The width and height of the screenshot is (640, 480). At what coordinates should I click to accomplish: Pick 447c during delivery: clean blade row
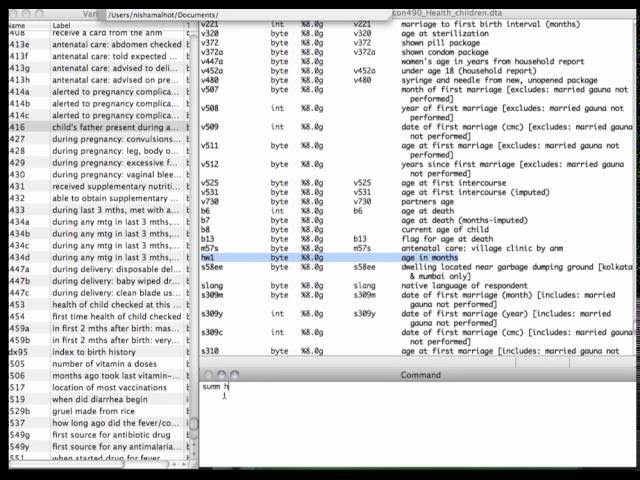[x=99, y=293]
